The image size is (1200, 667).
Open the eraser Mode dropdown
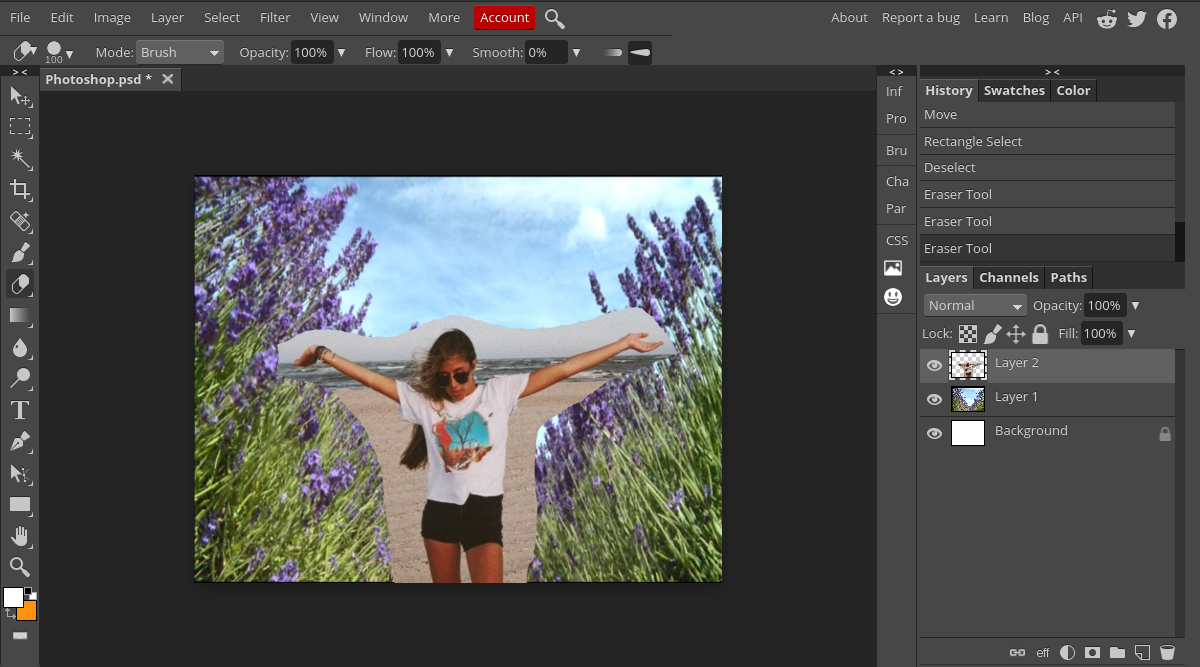(180, 52)
